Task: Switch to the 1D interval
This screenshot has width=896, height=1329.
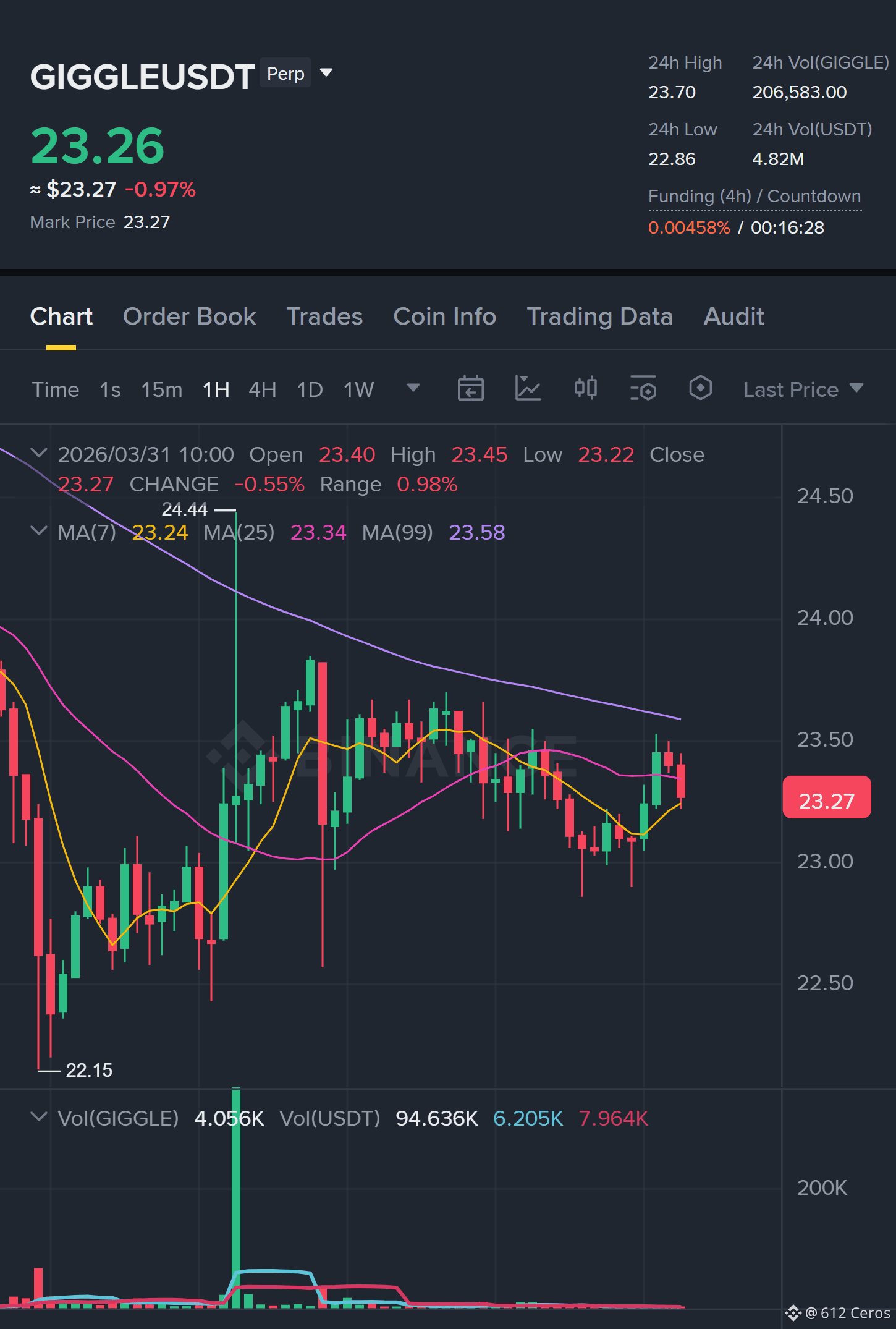Action: coord(310,389)
